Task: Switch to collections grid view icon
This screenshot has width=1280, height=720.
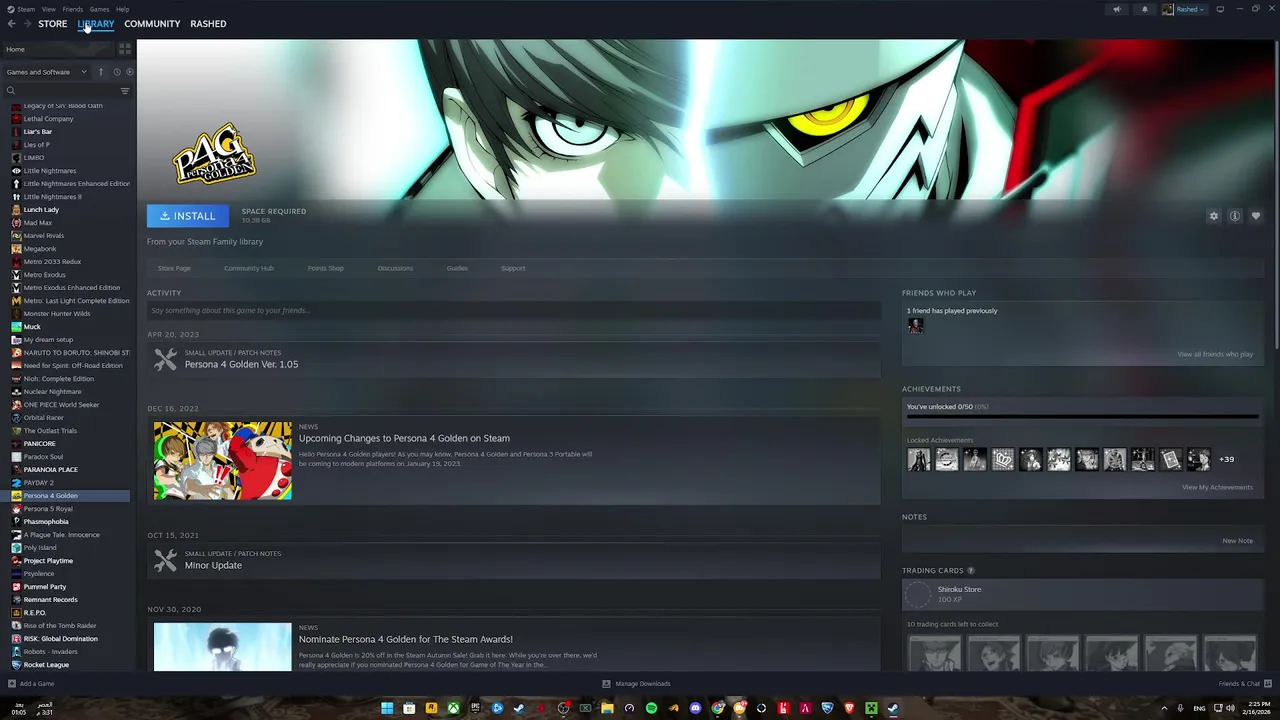Action: coord(125,48)
